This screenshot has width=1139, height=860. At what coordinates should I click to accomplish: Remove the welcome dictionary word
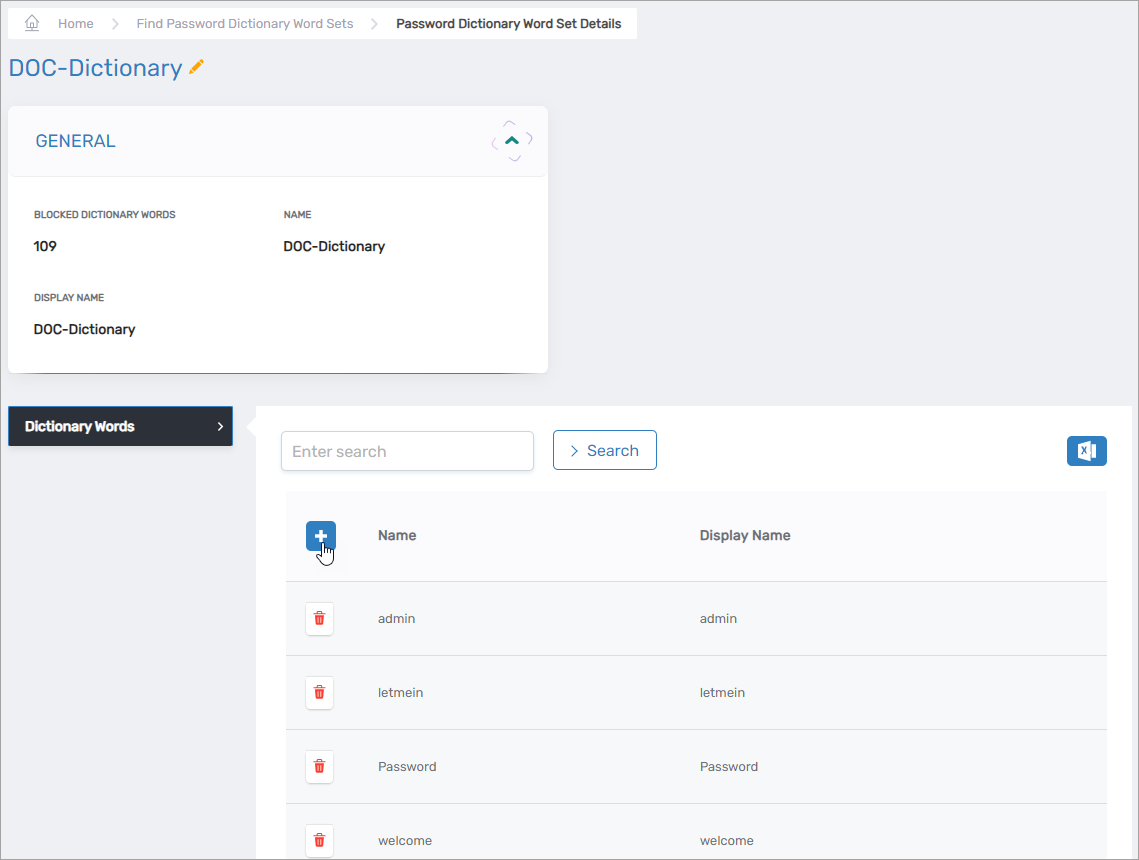tap(319, 841)
